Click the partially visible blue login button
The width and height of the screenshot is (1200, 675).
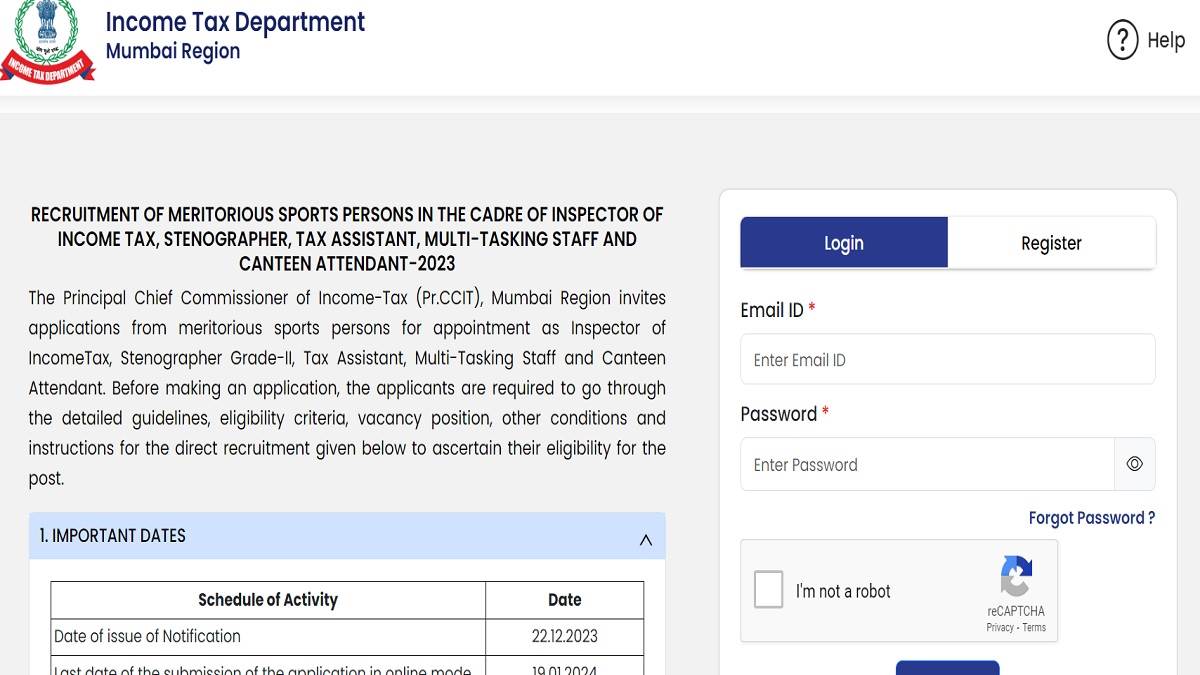(x=947, y=668)
